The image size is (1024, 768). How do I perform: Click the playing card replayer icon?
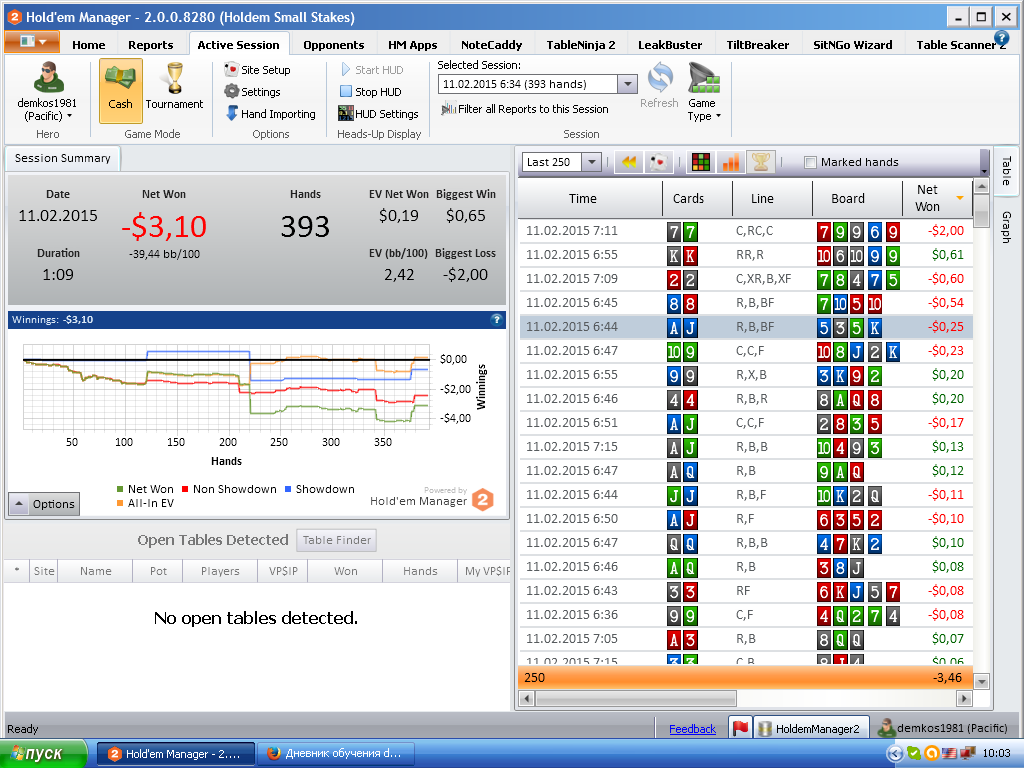coord(659,162)
